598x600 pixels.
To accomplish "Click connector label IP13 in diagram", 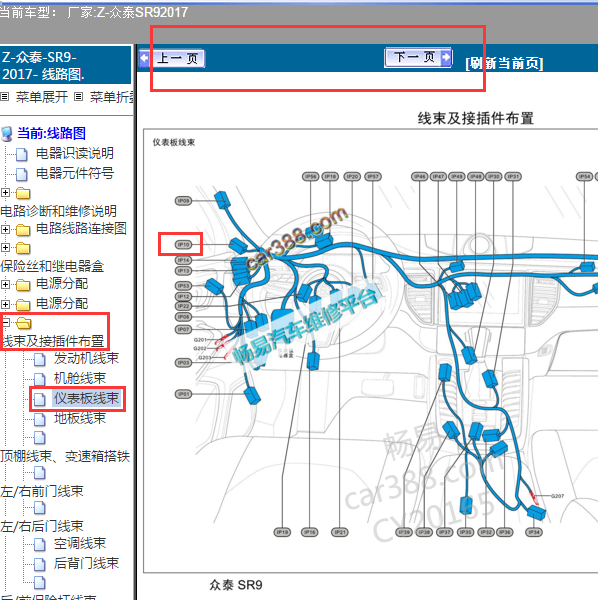I will (x=183, y=271).
